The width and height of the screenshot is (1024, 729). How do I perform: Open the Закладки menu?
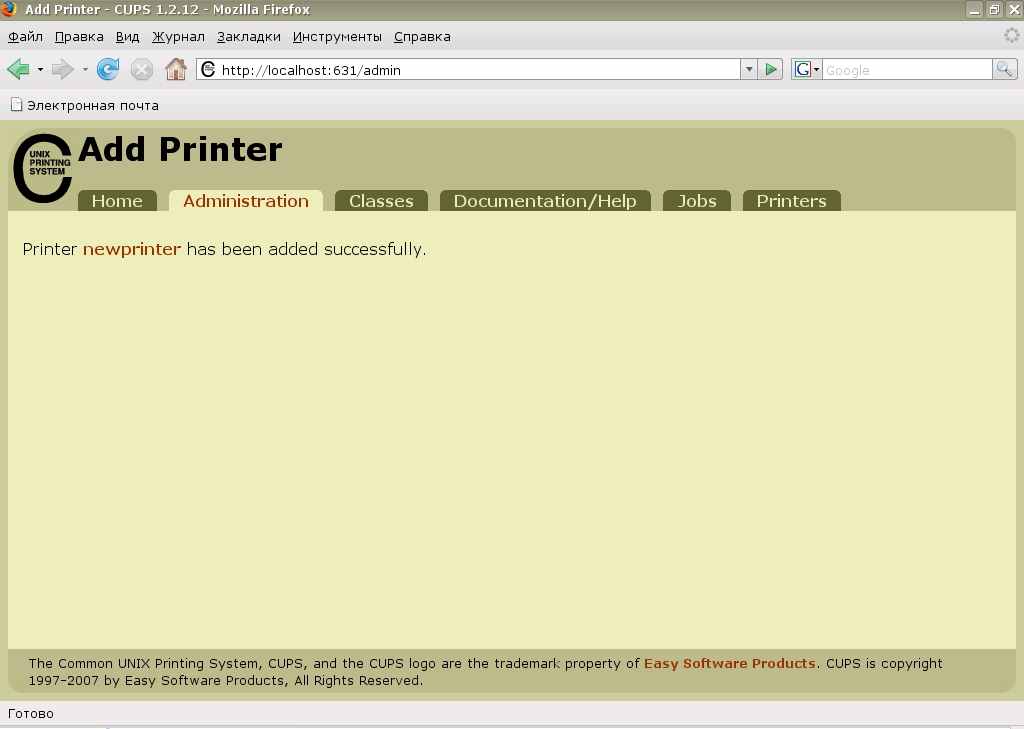249,37
